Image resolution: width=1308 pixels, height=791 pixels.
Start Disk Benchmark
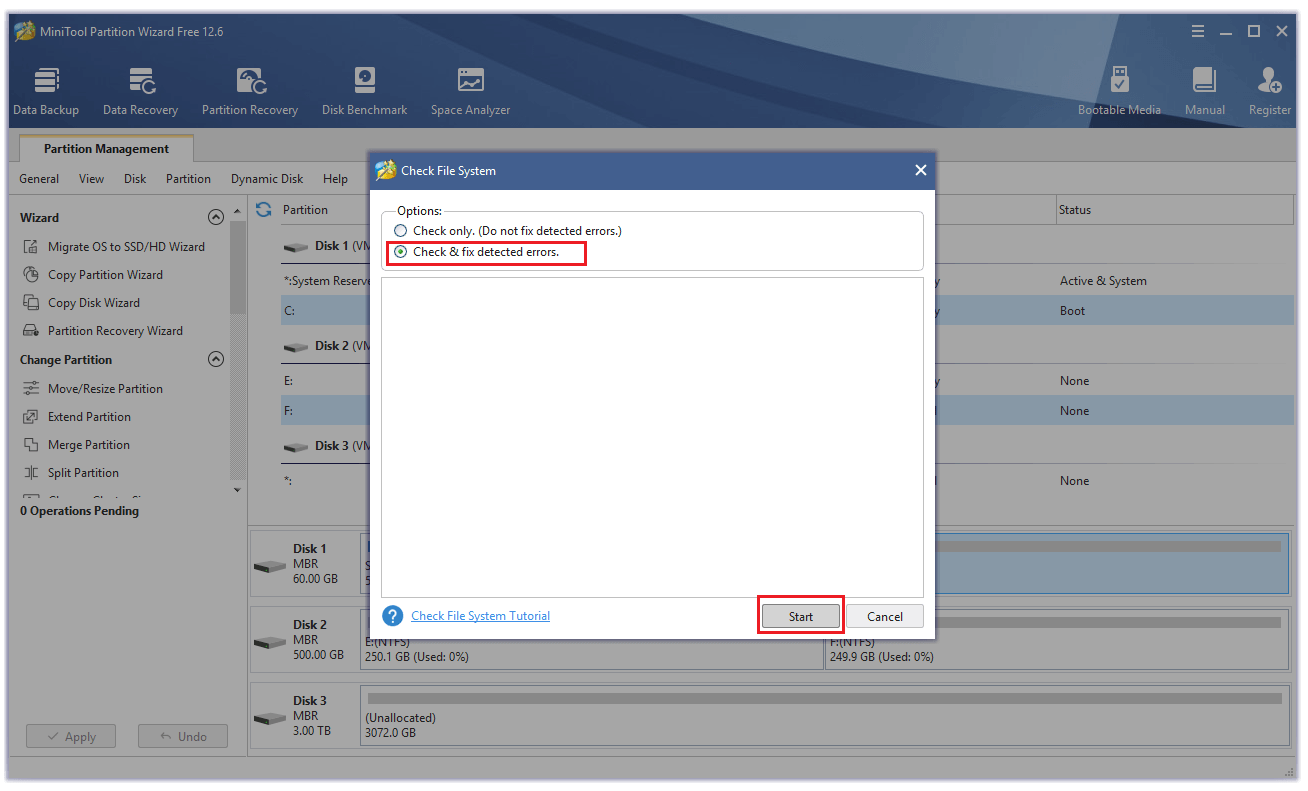click(365, 91)
